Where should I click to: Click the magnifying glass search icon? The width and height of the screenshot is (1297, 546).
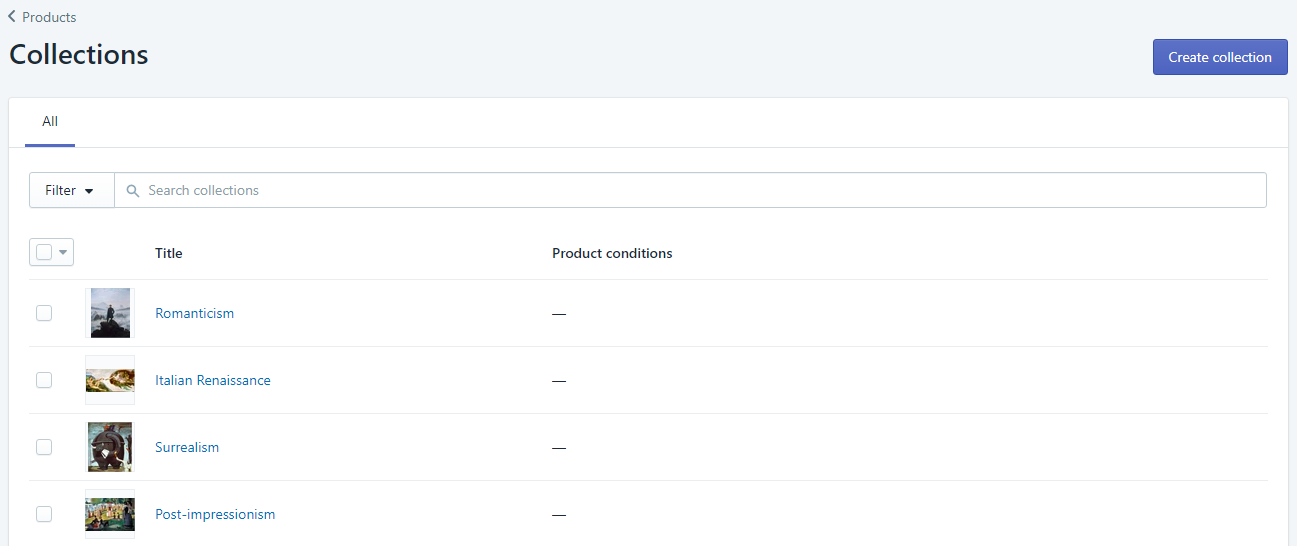tap(133, 191)
